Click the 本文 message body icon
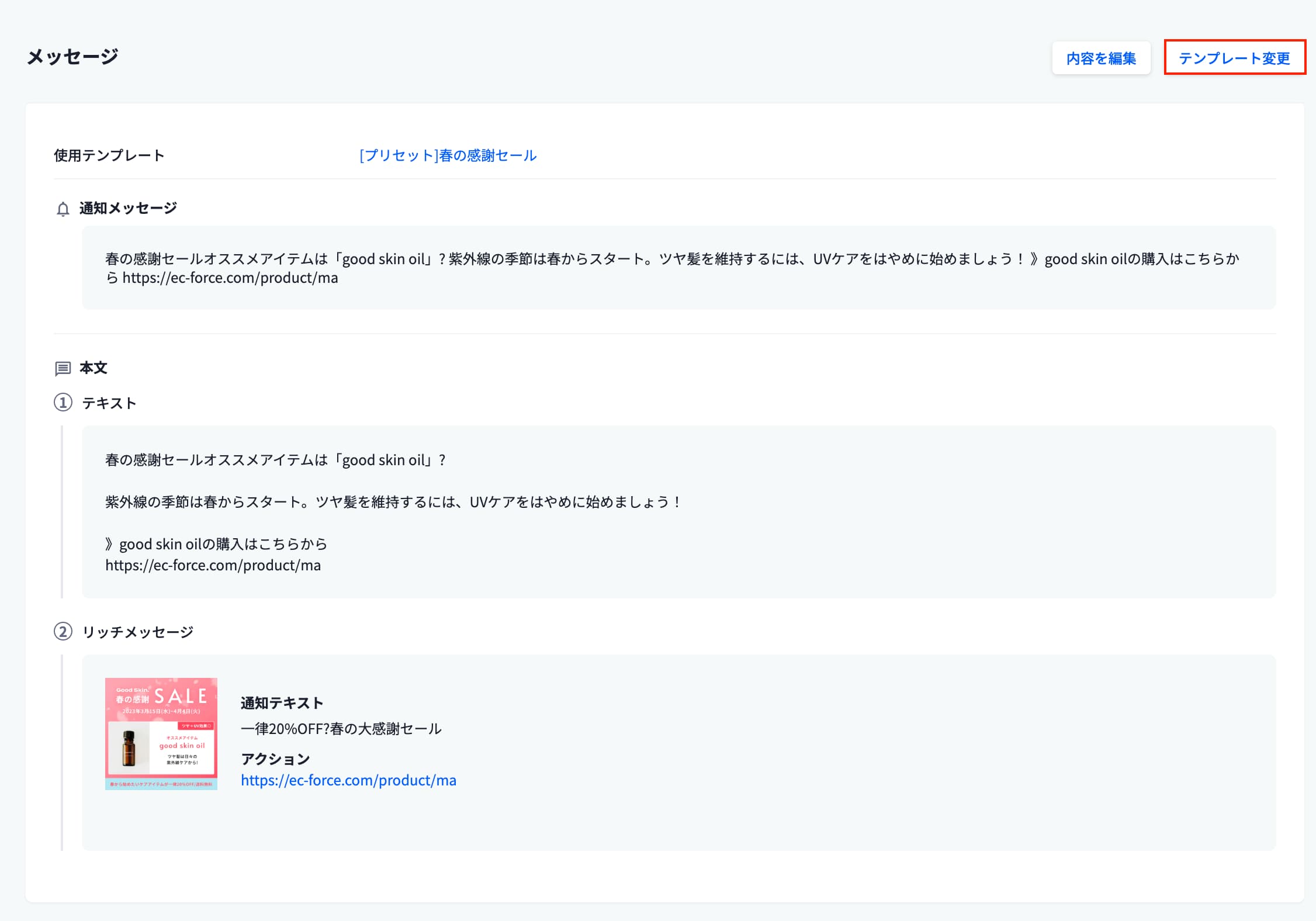Image resolution: width=1316 pixels, height=921 pixels. tap(63, 369)
